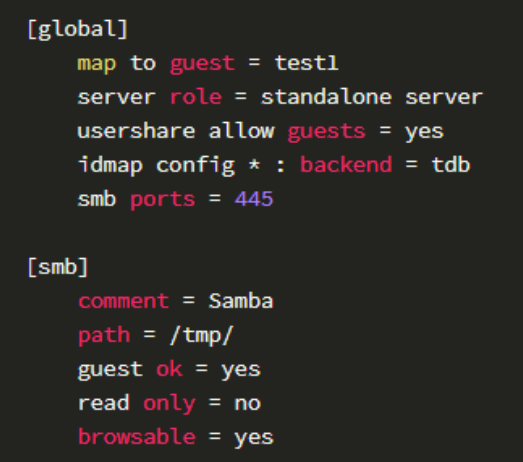
Task: Click the pink 'ports' keyword
Action: 162,200
